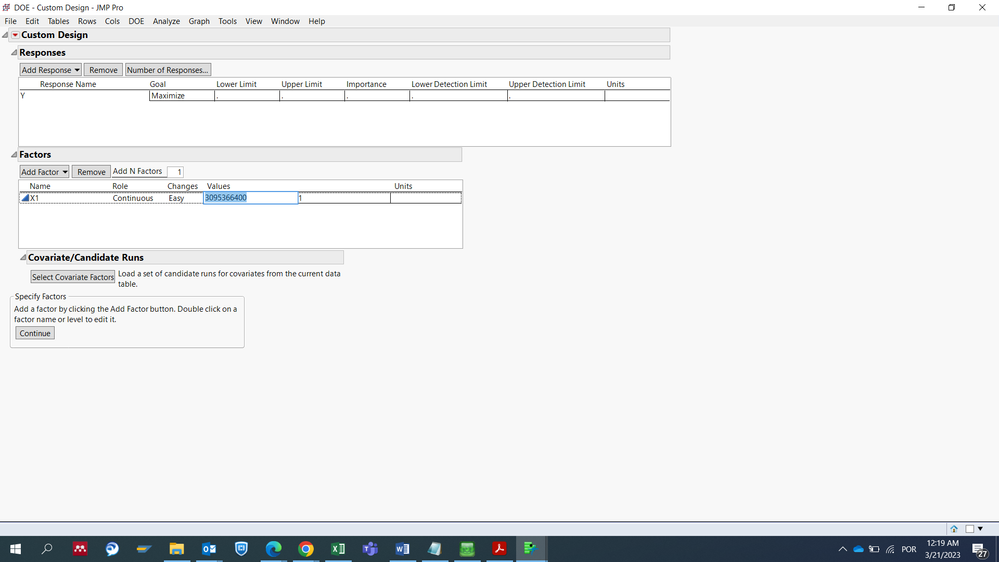Click the Y response Importance cell

pos(377,96)
